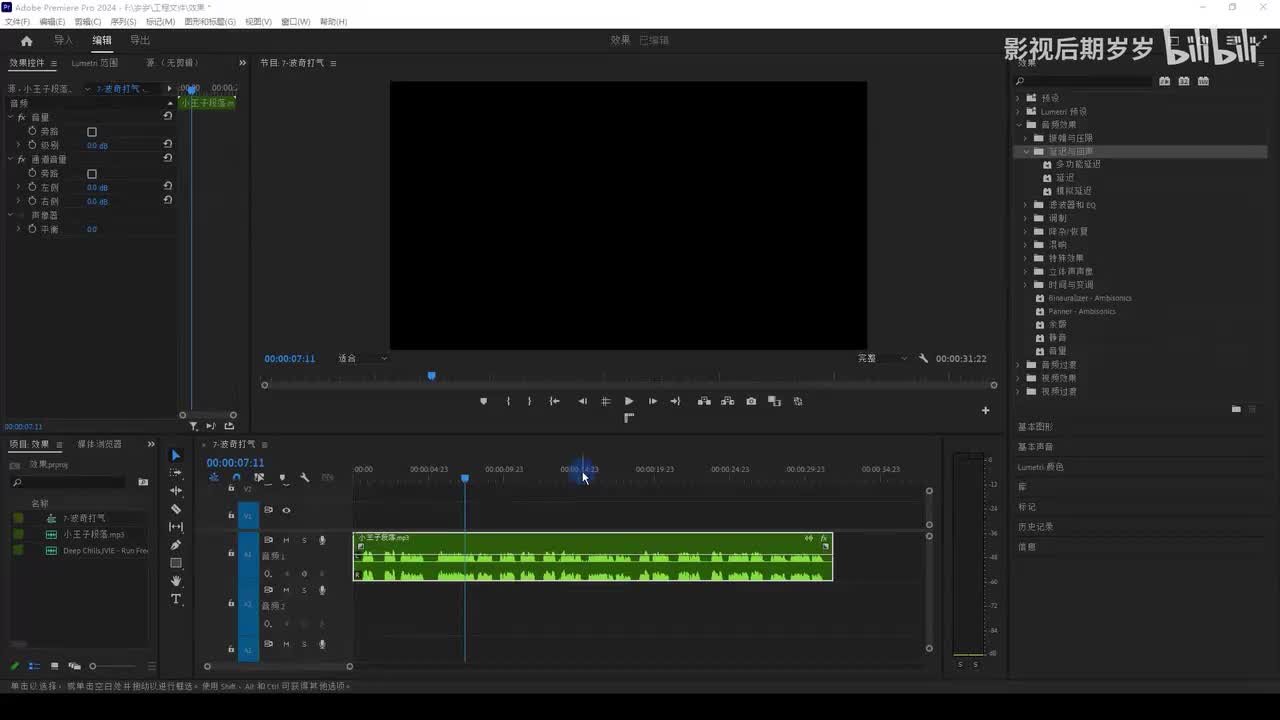Mute audio track A1

pyautogui.click(x=286, y=540)
